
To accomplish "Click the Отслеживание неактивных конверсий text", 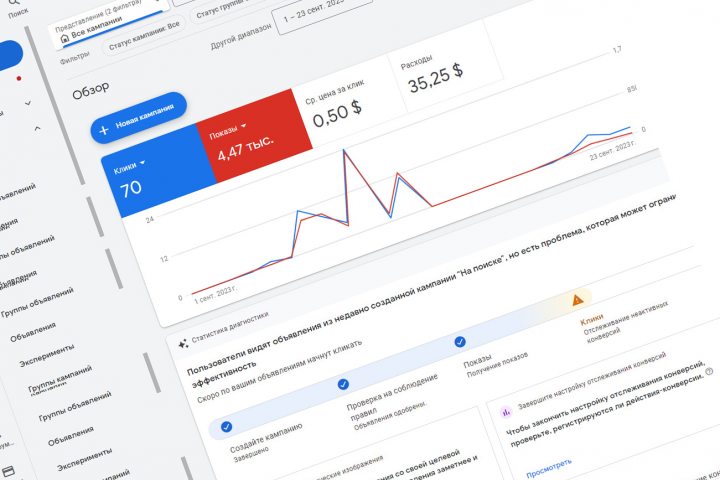I will (625, 322).
